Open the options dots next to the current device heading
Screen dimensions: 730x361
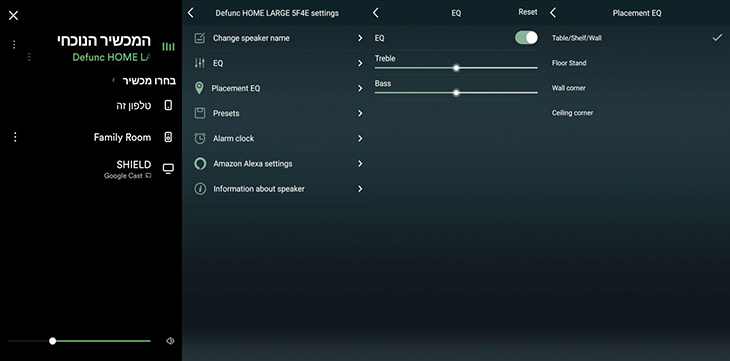(14, 44)
